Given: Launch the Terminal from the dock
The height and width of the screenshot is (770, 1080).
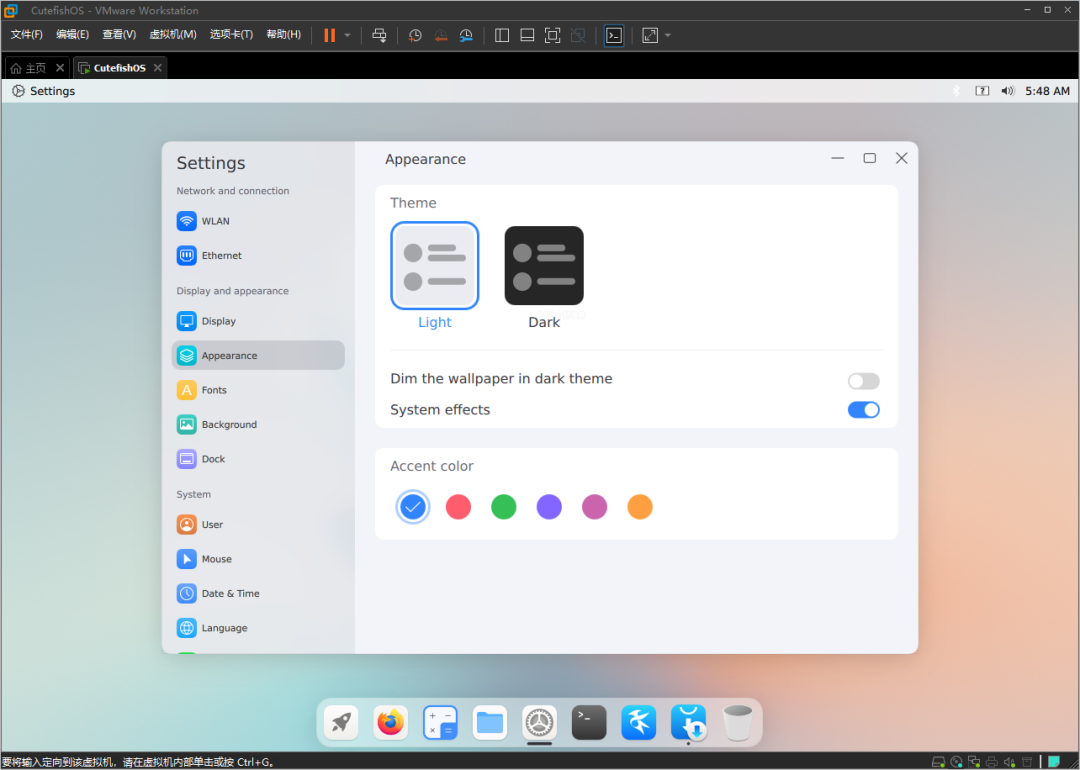Looking at the screenshot, I should [x=589, y=722].
